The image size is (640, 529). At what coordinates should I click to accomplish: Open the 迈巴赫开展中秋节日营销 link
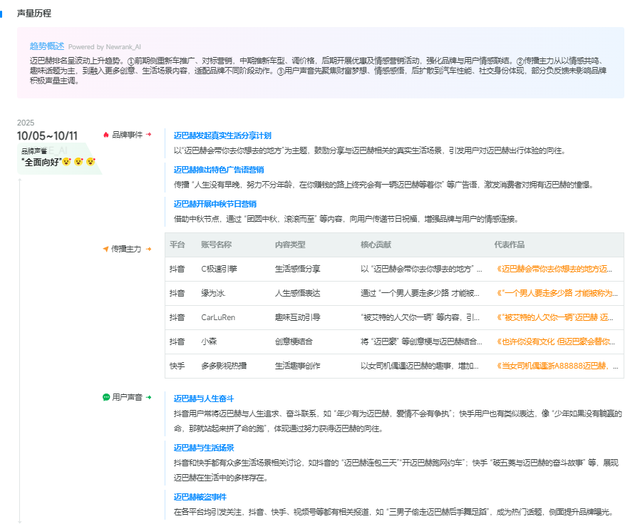217,203
